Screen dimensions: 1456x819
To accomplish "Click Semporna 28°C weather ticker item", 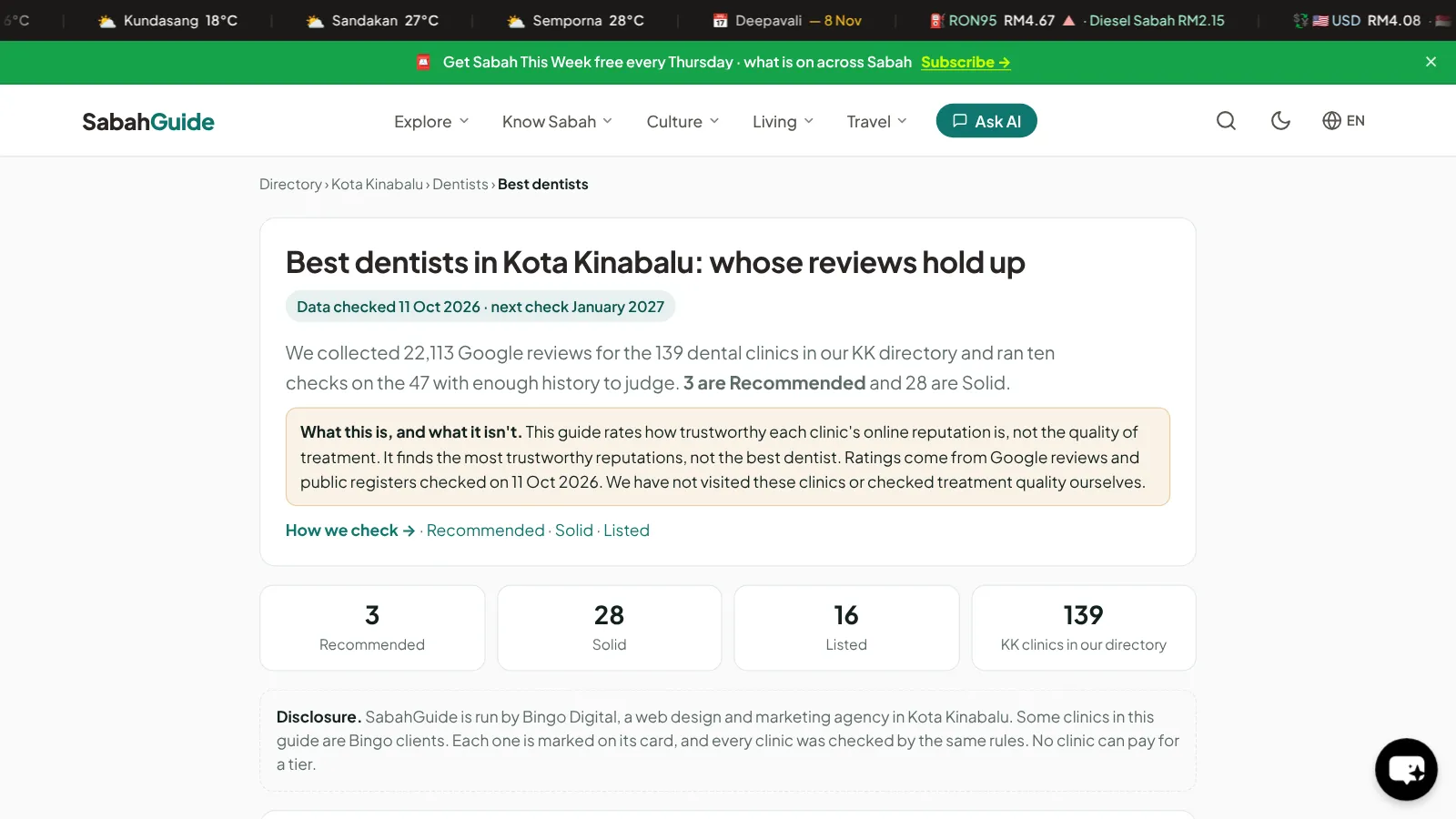I will 575,20.
